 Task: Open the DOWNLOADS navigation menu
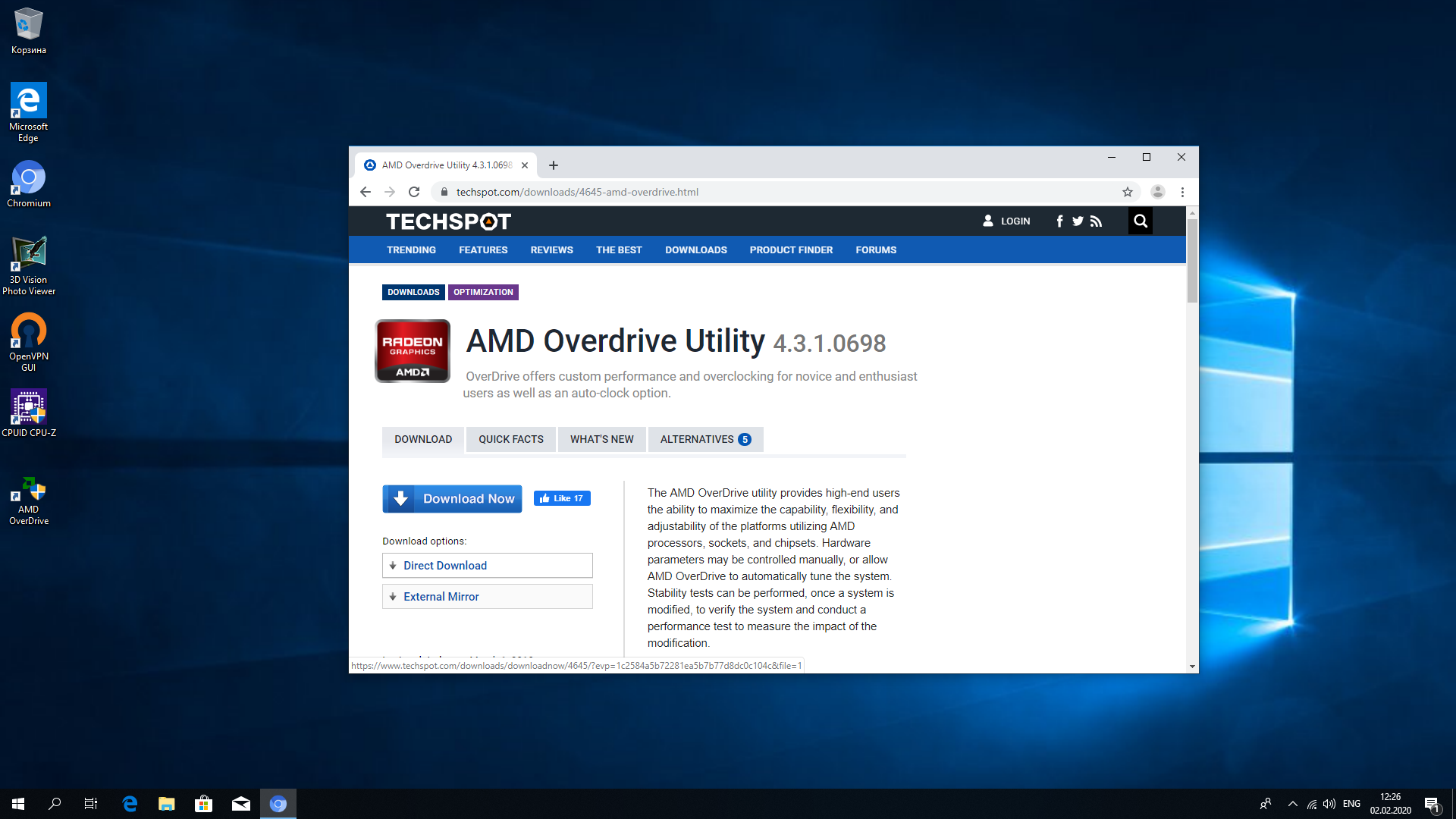[x=696, y=250]
